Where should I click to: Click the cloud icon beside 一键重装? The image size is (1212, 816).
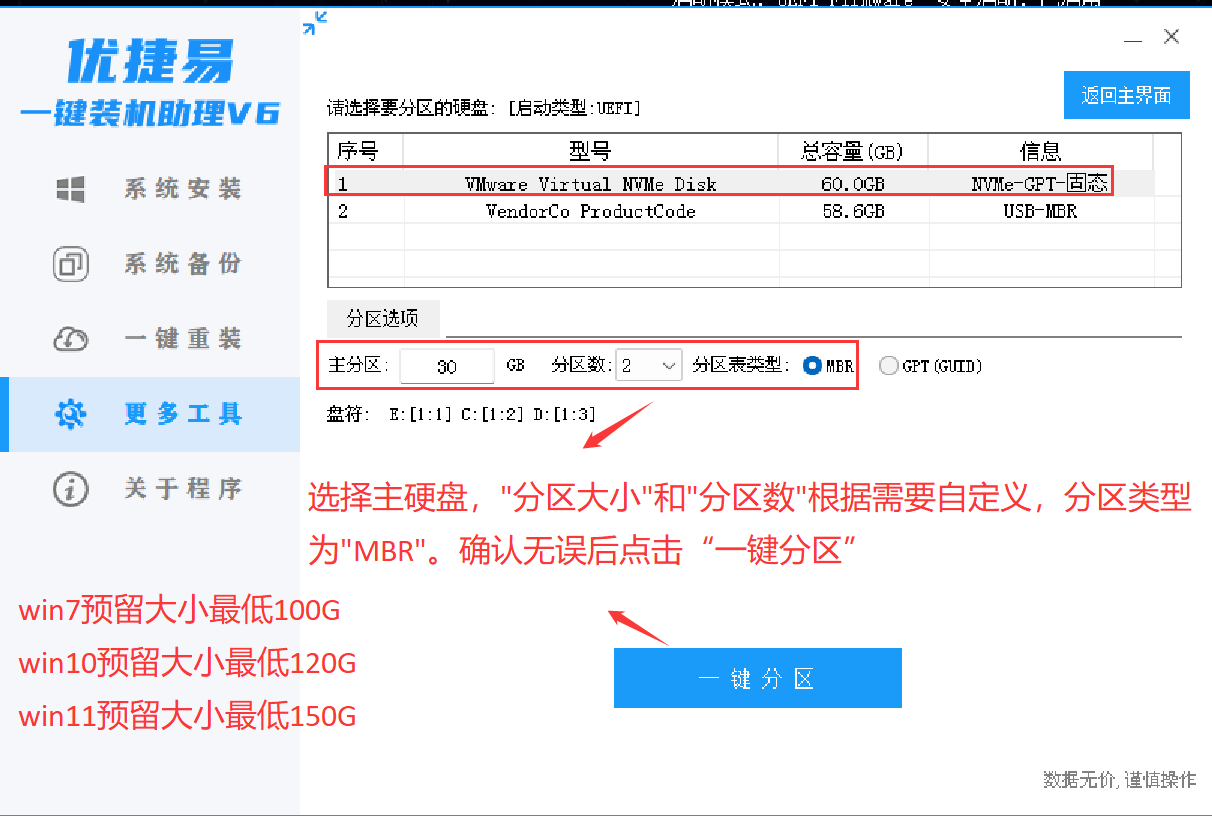point(71,339)
